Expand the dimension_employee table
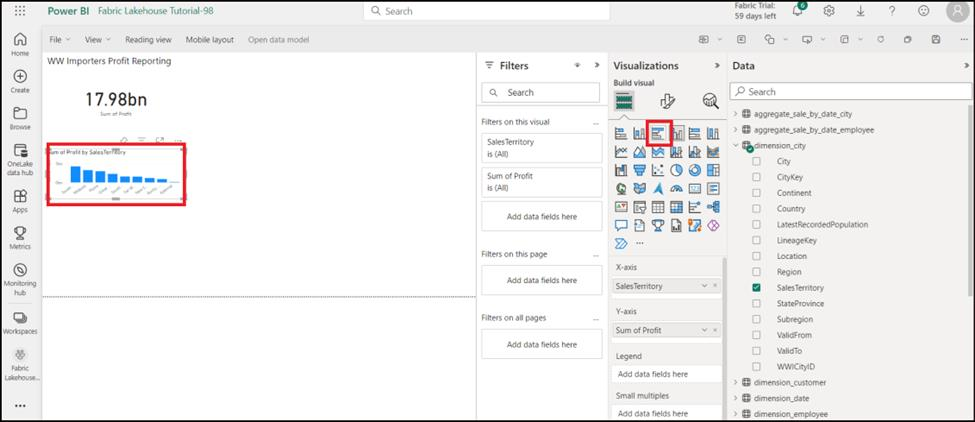The image size is (975, 422). point(736,414)
